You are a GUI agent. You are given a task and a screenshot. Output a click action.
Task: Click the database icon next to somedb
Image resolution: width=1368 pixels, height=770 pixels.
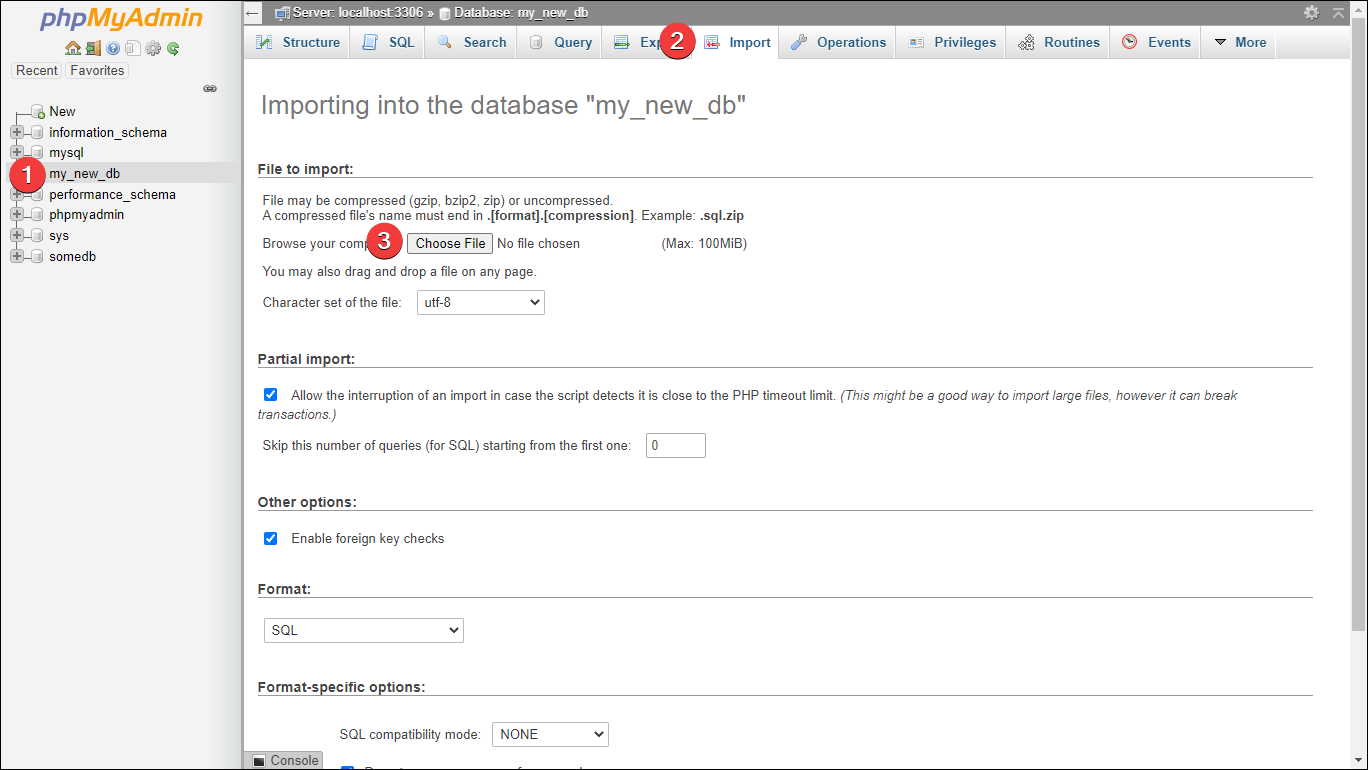click(37, 256)
